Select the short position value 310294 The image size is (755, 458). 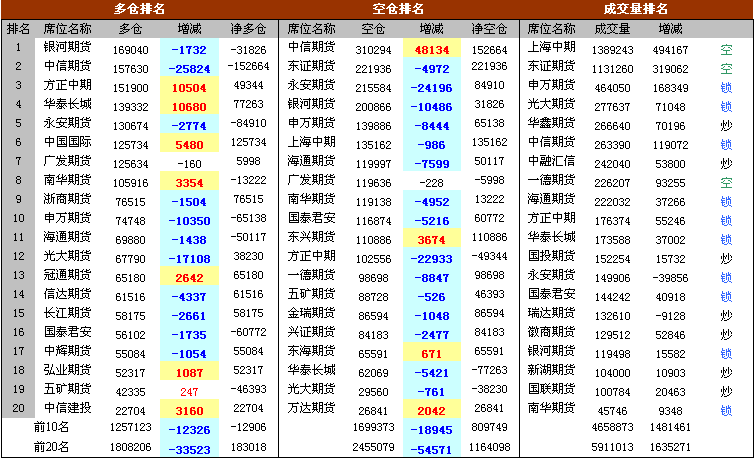(x=373, y=50)
